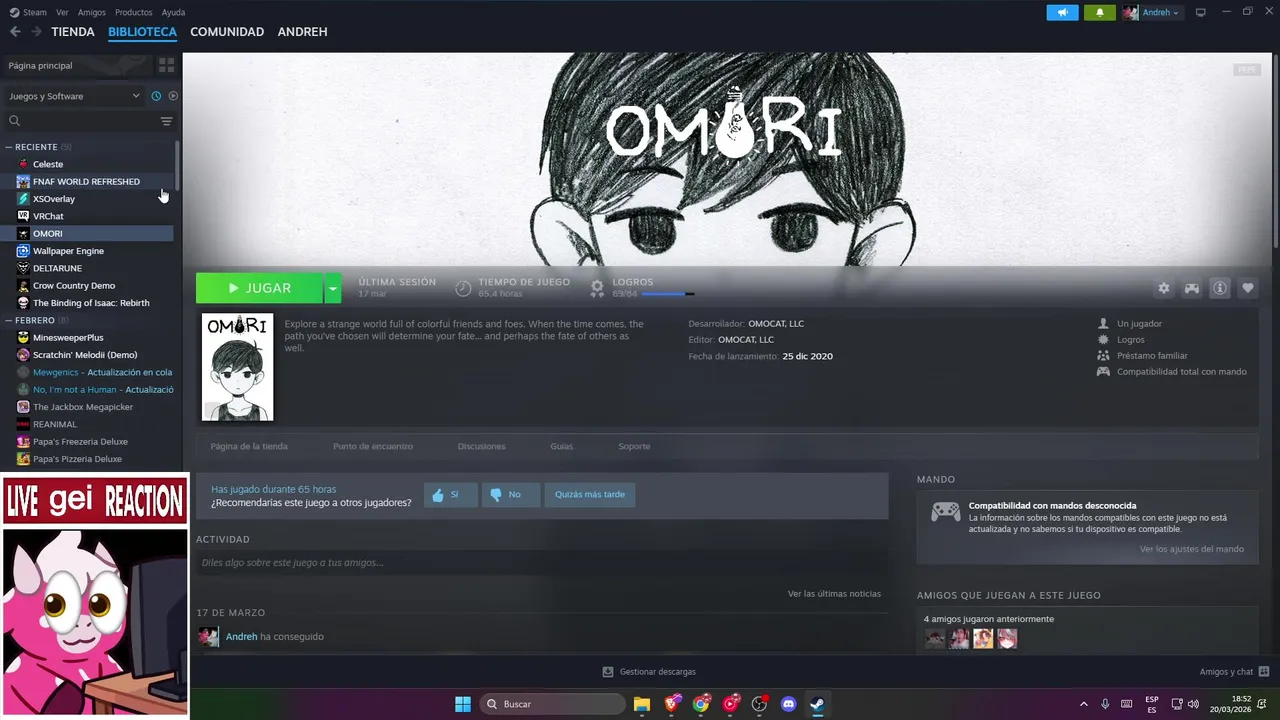Launch OMORI with the JUGAR button
The height and width of the screenshot is (720, 1280).
pyautogui.click(x=259, y=288)
